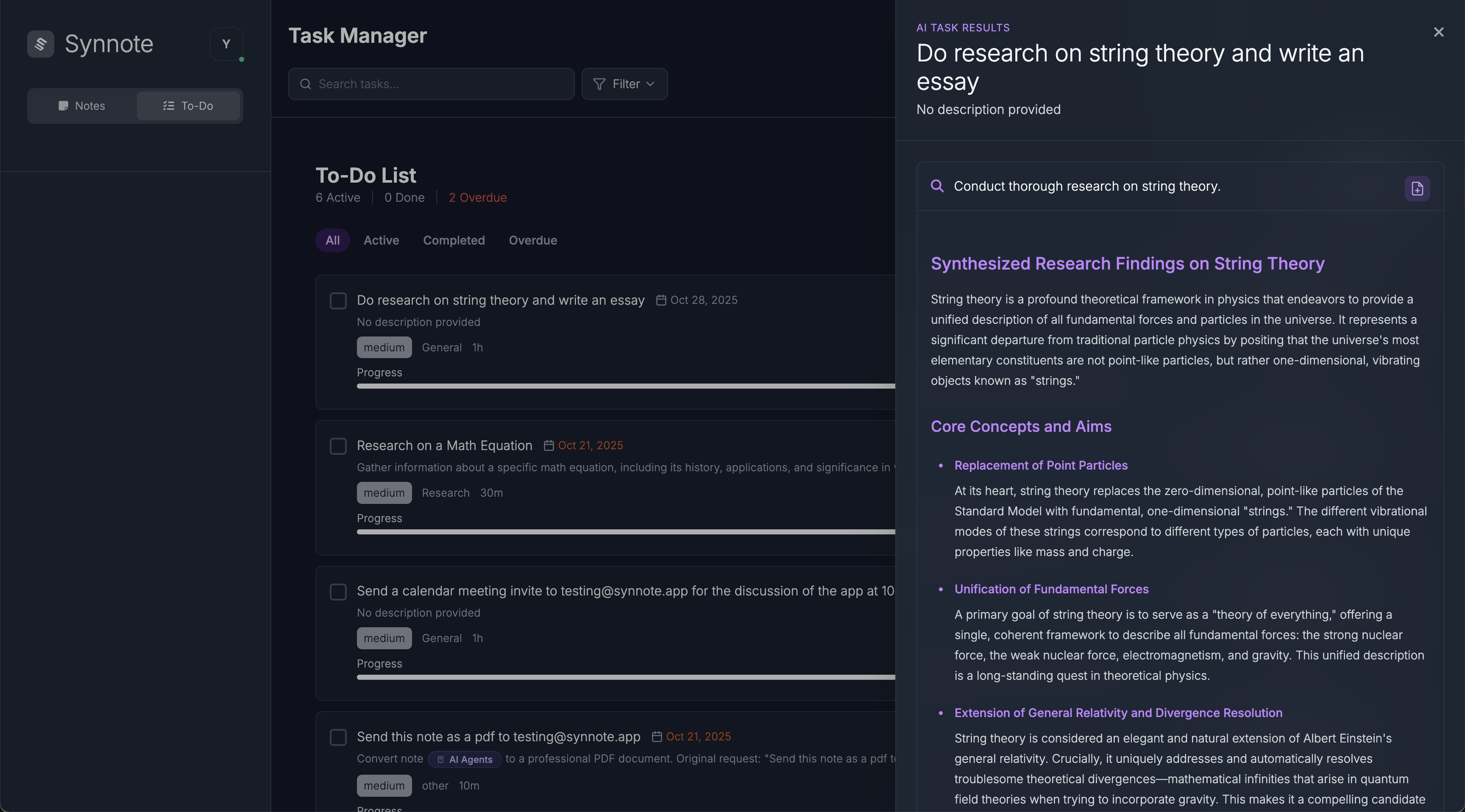
Task: Mark the calendar meeting invite task complete
Action: [338, 592]
